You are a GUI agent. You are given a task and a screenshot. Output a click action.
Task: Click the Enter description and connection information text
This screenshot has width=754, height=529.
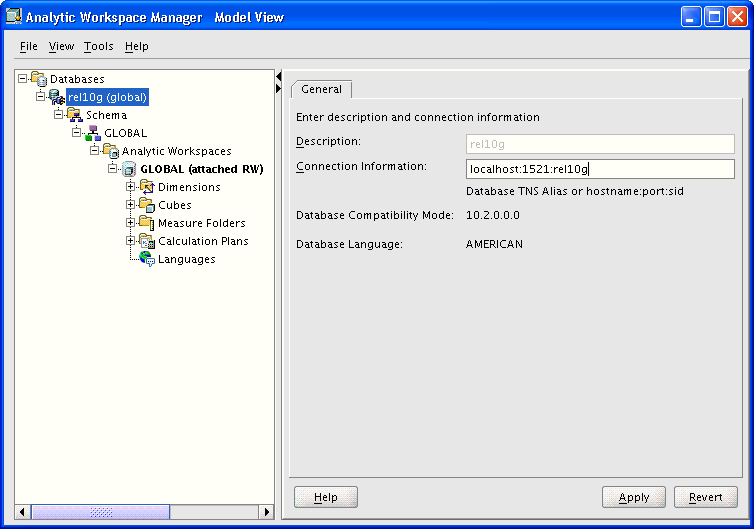coord(417,117)
